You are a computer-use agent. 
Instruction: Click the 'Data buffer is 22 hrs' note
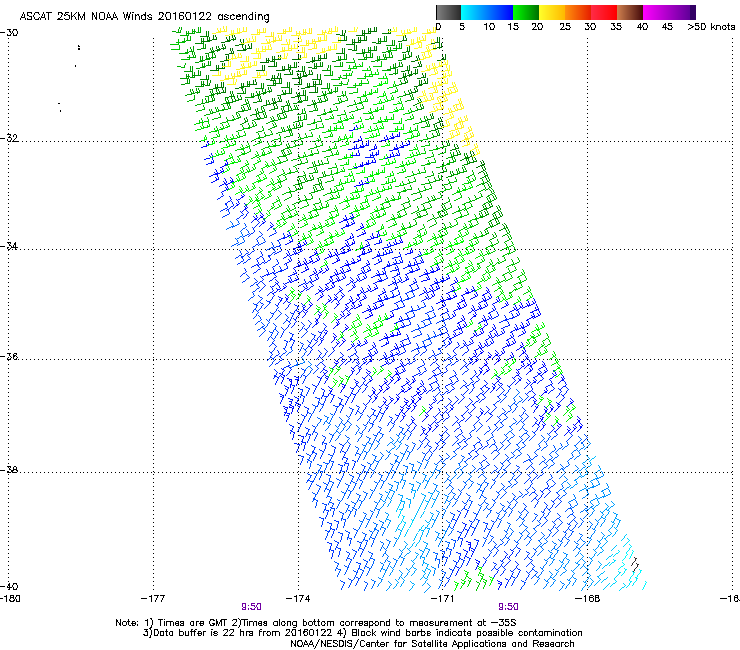click(x=197, y=633)
